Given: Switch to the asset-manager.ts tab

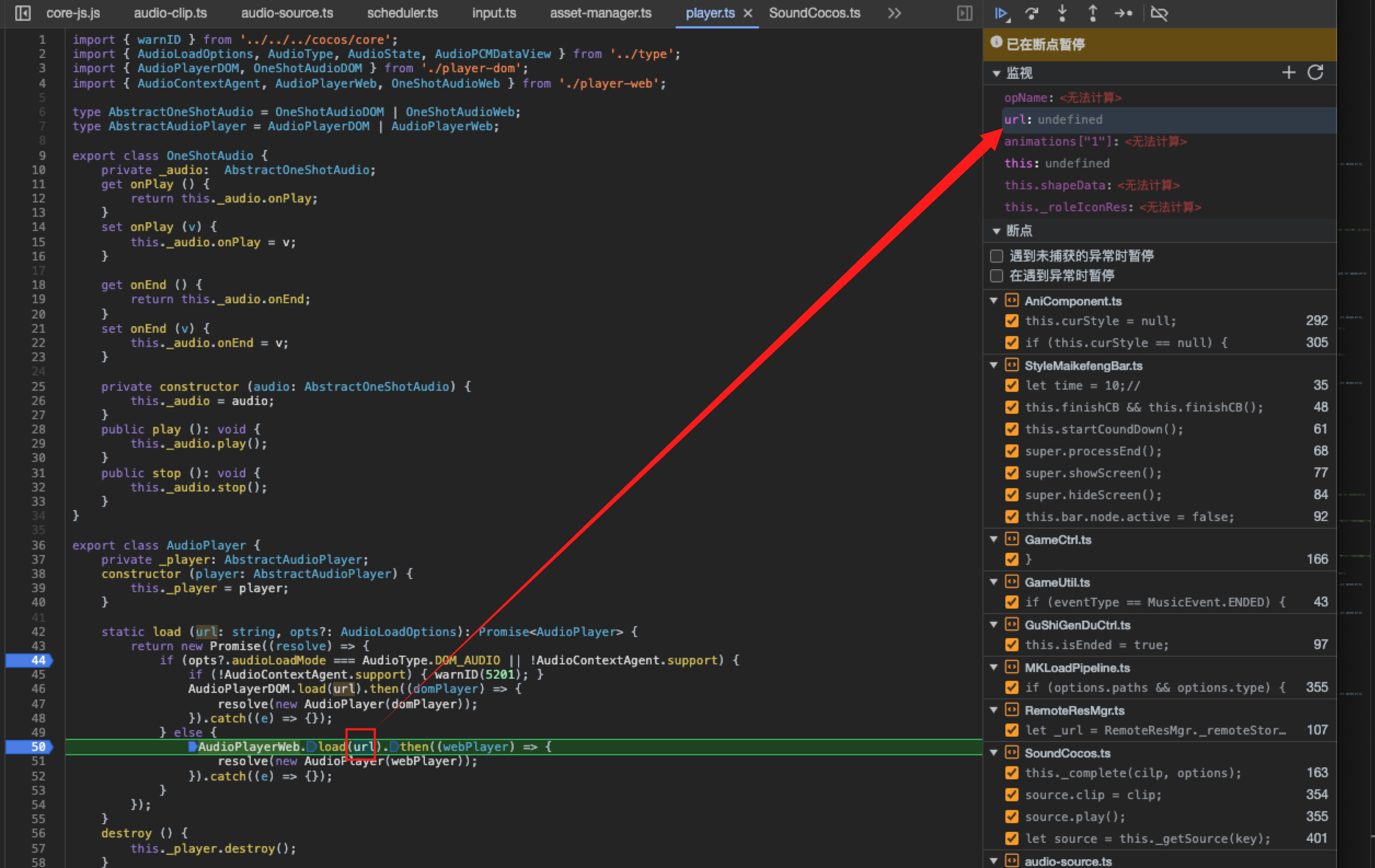Looking at the screenshot, I should (600, 13).
